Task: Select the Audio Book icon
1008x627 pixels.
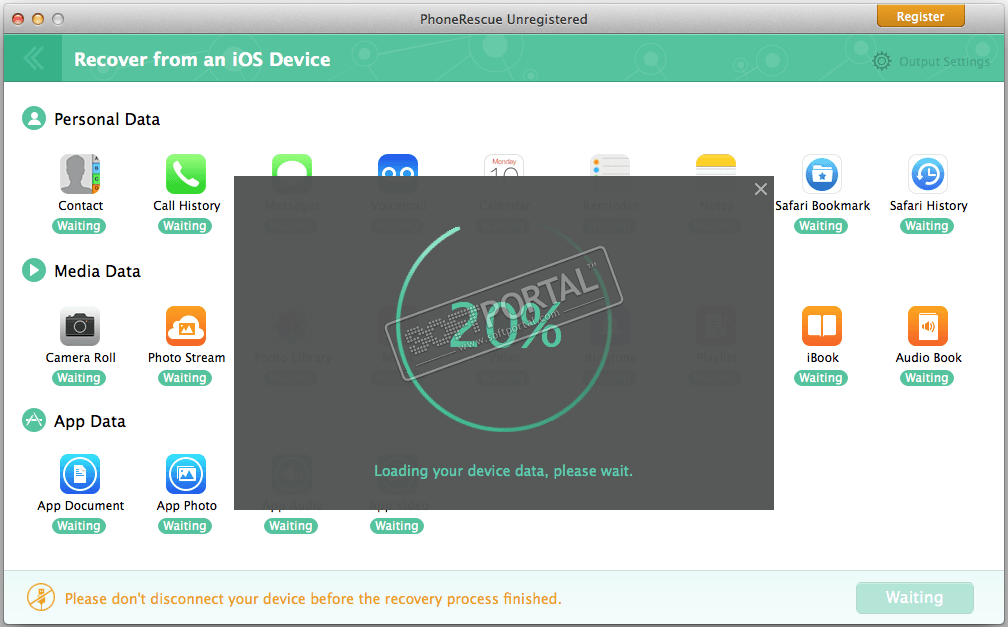Action: click(x=928, y=326)
